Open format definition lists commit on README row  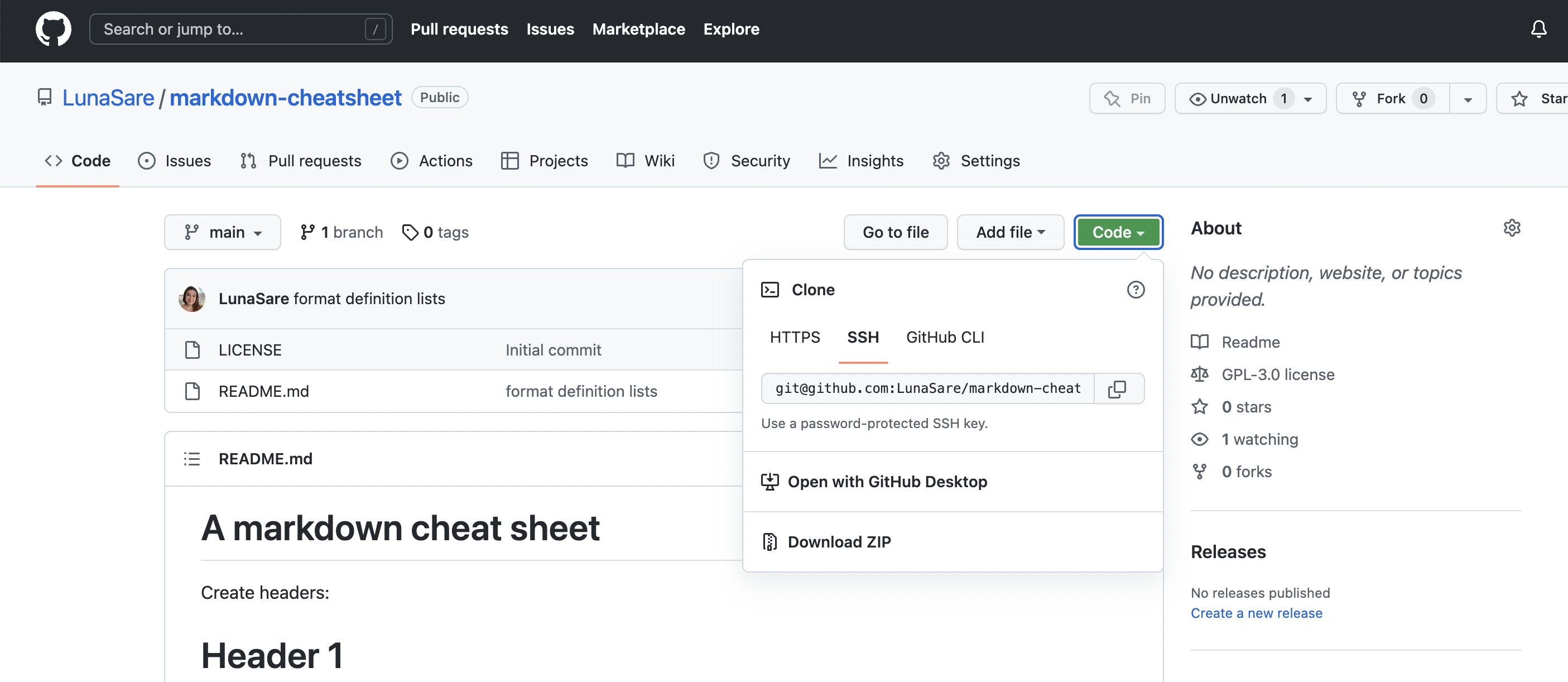click(581, 391)
